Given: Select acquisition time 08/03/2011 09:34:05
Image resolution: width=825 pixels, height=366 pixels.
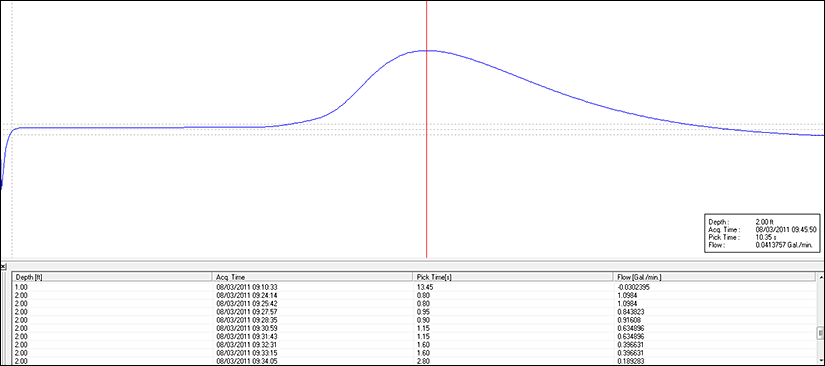Looking at the screenshot, I should point(247,361).
